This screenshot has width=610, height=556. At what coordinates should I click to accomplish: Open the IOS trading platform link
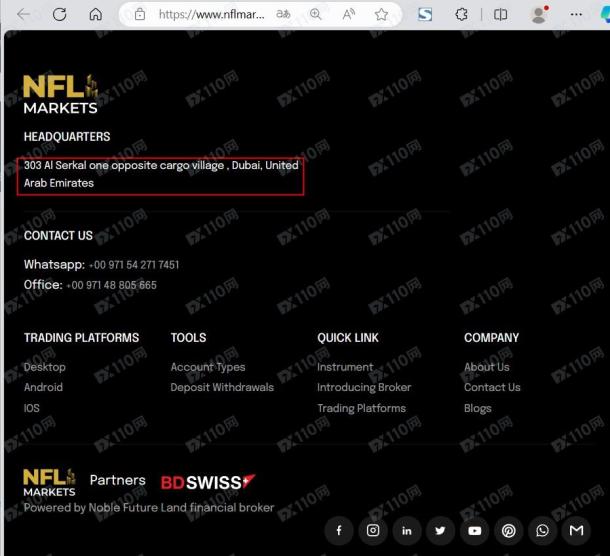coord(32,408)
